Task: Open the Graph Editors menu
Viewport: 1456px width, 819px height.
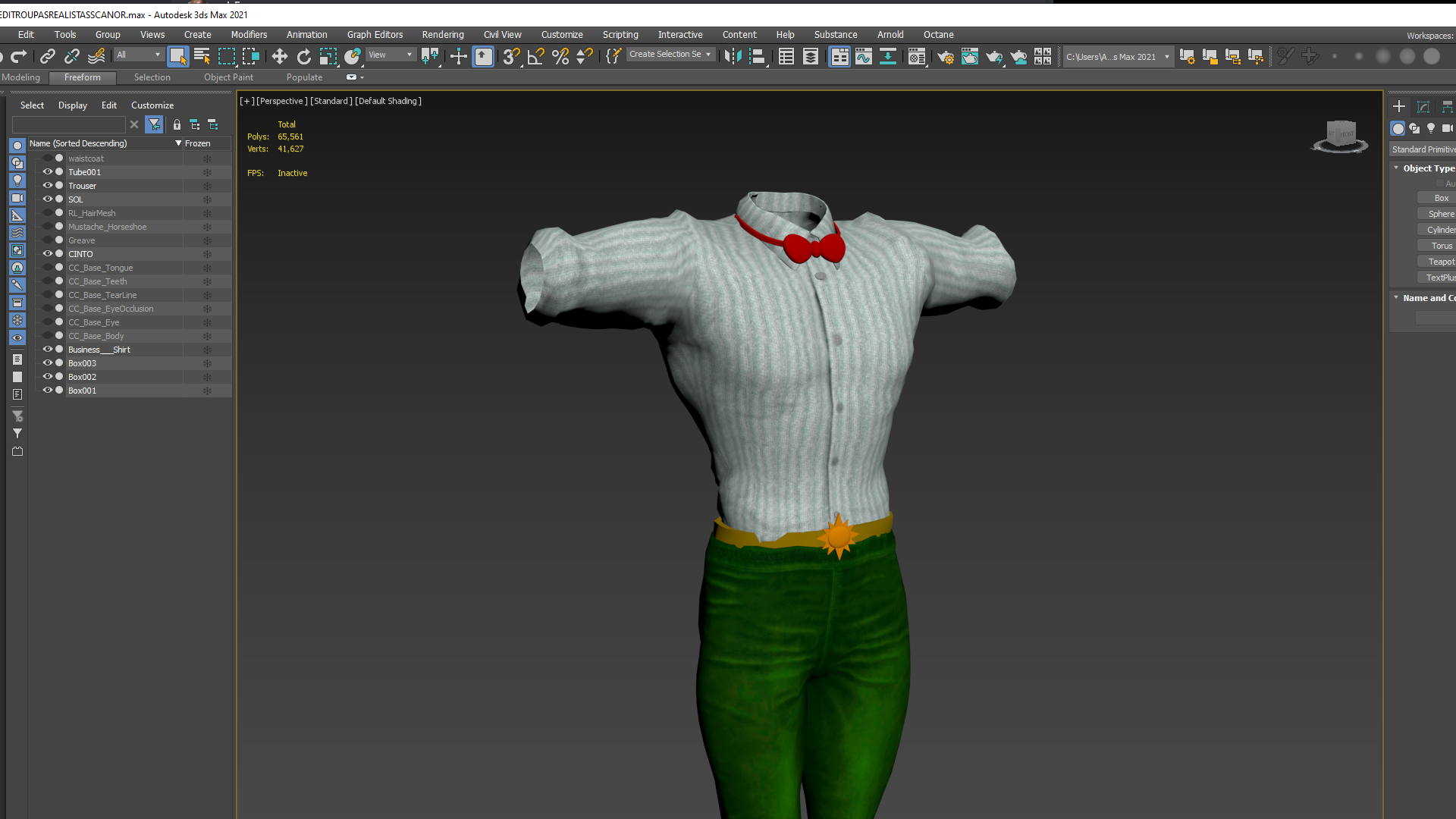Action: 375,35
